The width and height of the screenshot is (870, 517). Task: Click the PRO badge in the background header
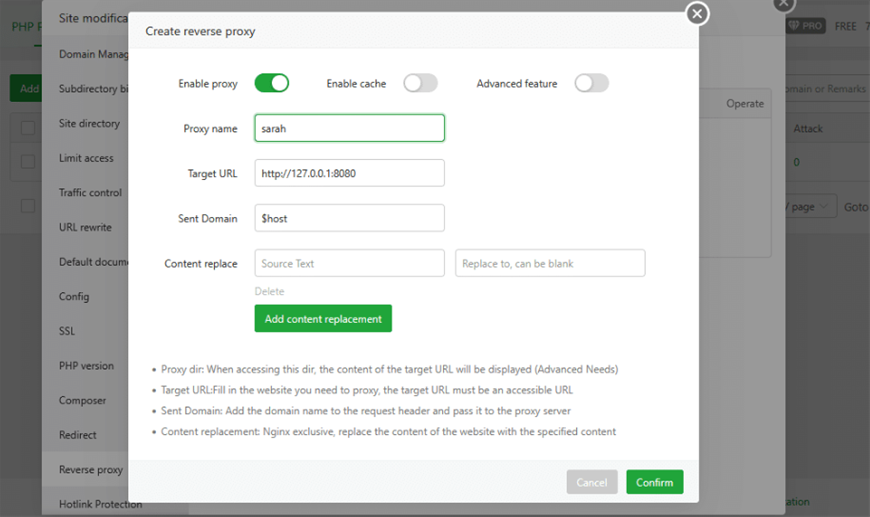(806, 26)
